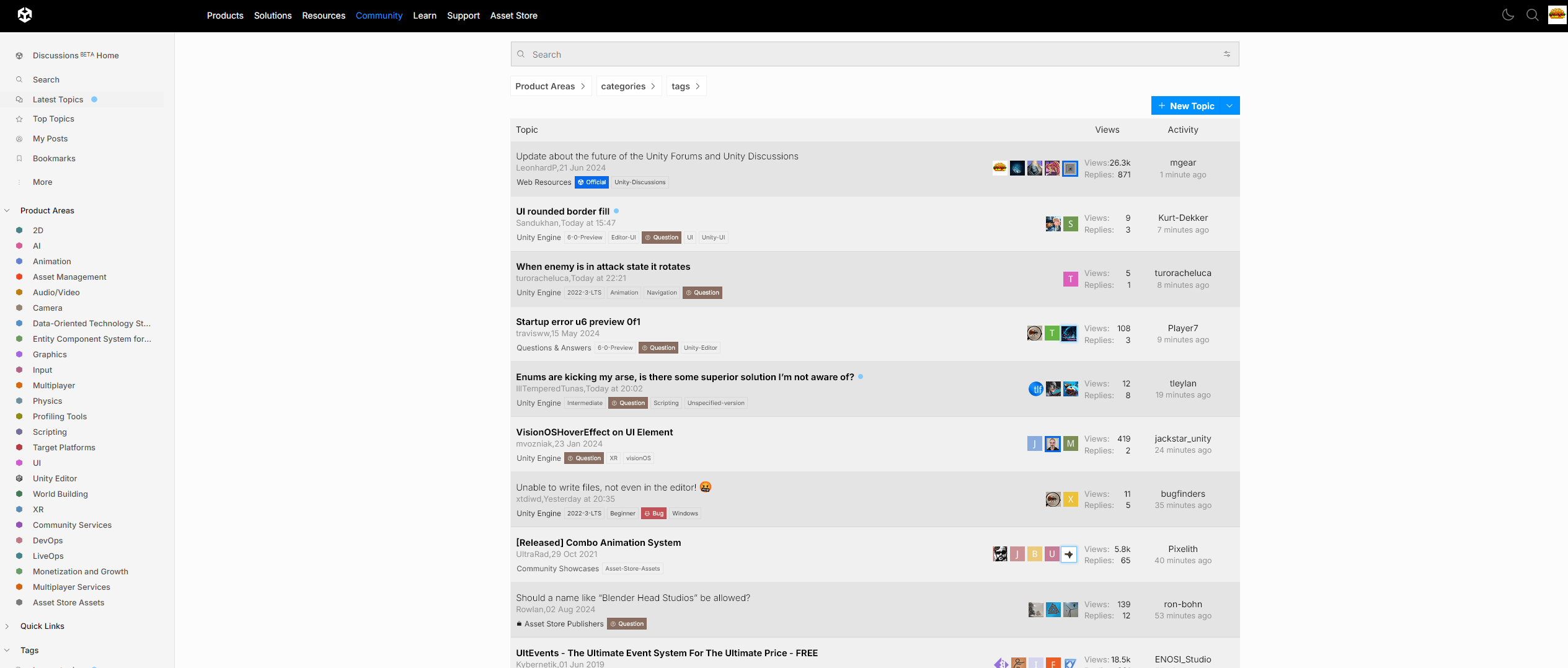This screenshot has height=668, width=1568.
Task: Click the U avatar on the Combo Animation System topic
Action: [1052, 554]
